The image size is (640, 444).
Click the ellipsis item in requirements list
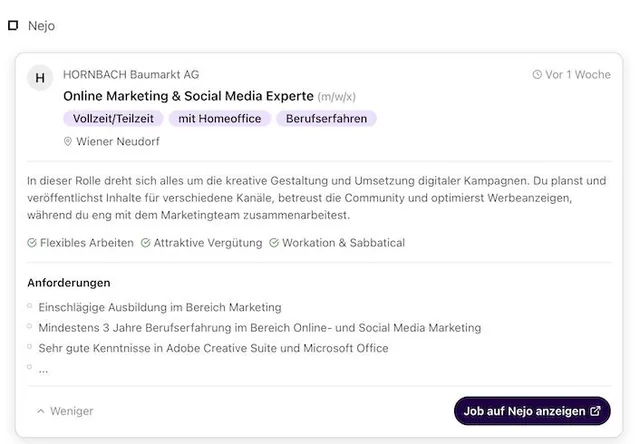coord(43,370)
